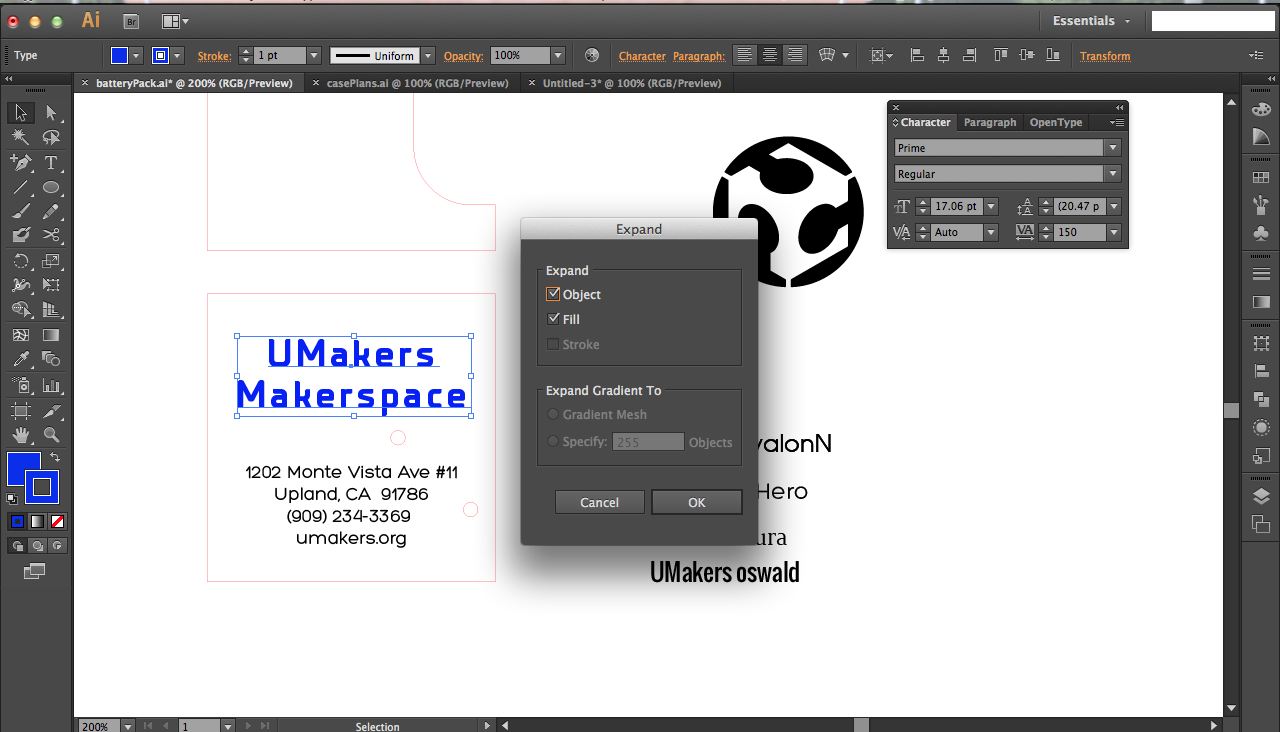
Task: Click the Stroke checkbox in Expand dialog
Action: [553, 344]
